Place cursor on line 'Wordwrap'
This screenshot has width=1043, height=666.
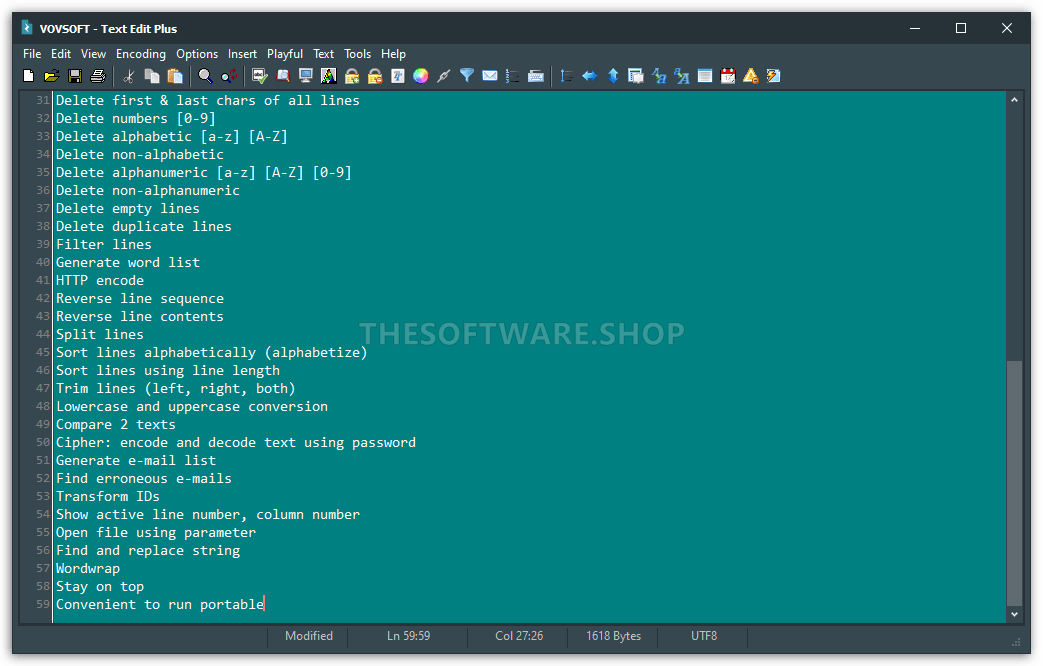(x=88, y=568)
